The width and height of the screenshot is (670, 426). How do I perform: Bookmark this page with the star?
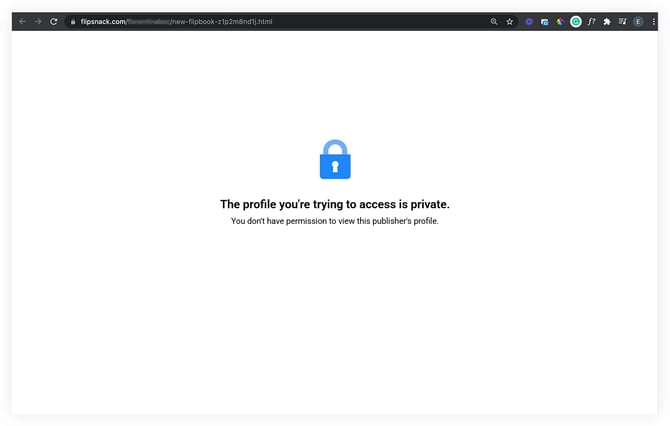coord(509,21)
